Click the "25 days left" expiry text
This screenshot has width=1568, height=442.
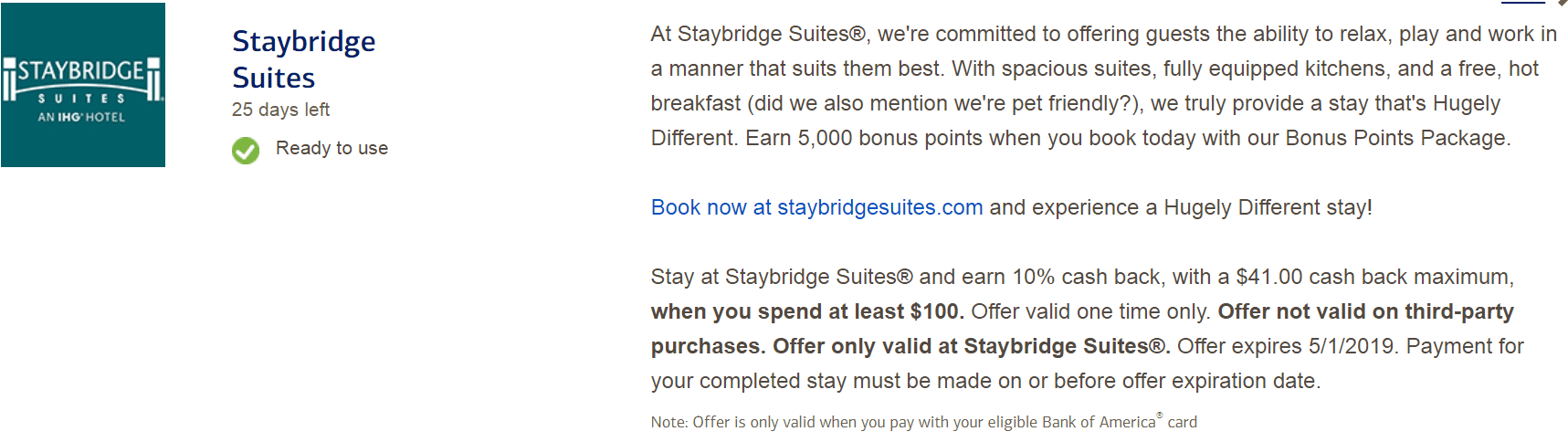pyautogui.click(x=280, y=110)
